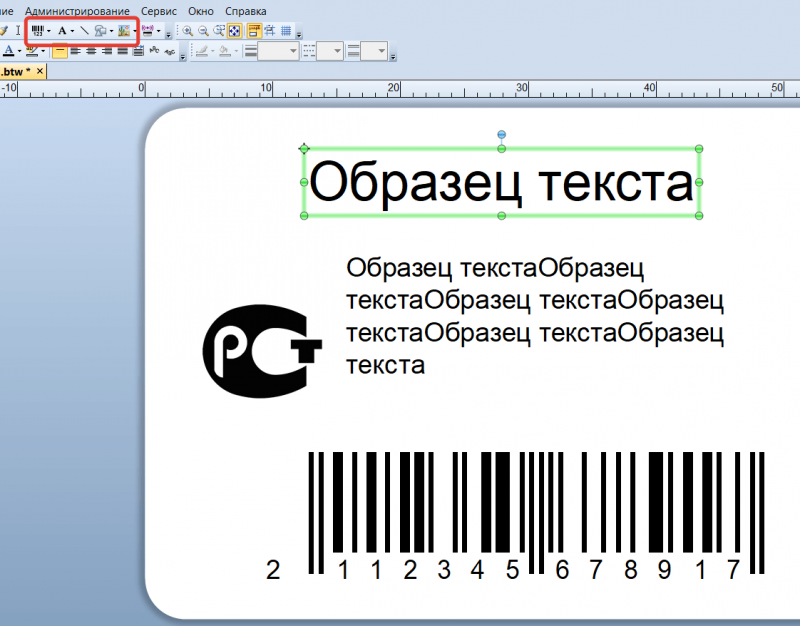Open the Сервис menu

tap(159, 11)
